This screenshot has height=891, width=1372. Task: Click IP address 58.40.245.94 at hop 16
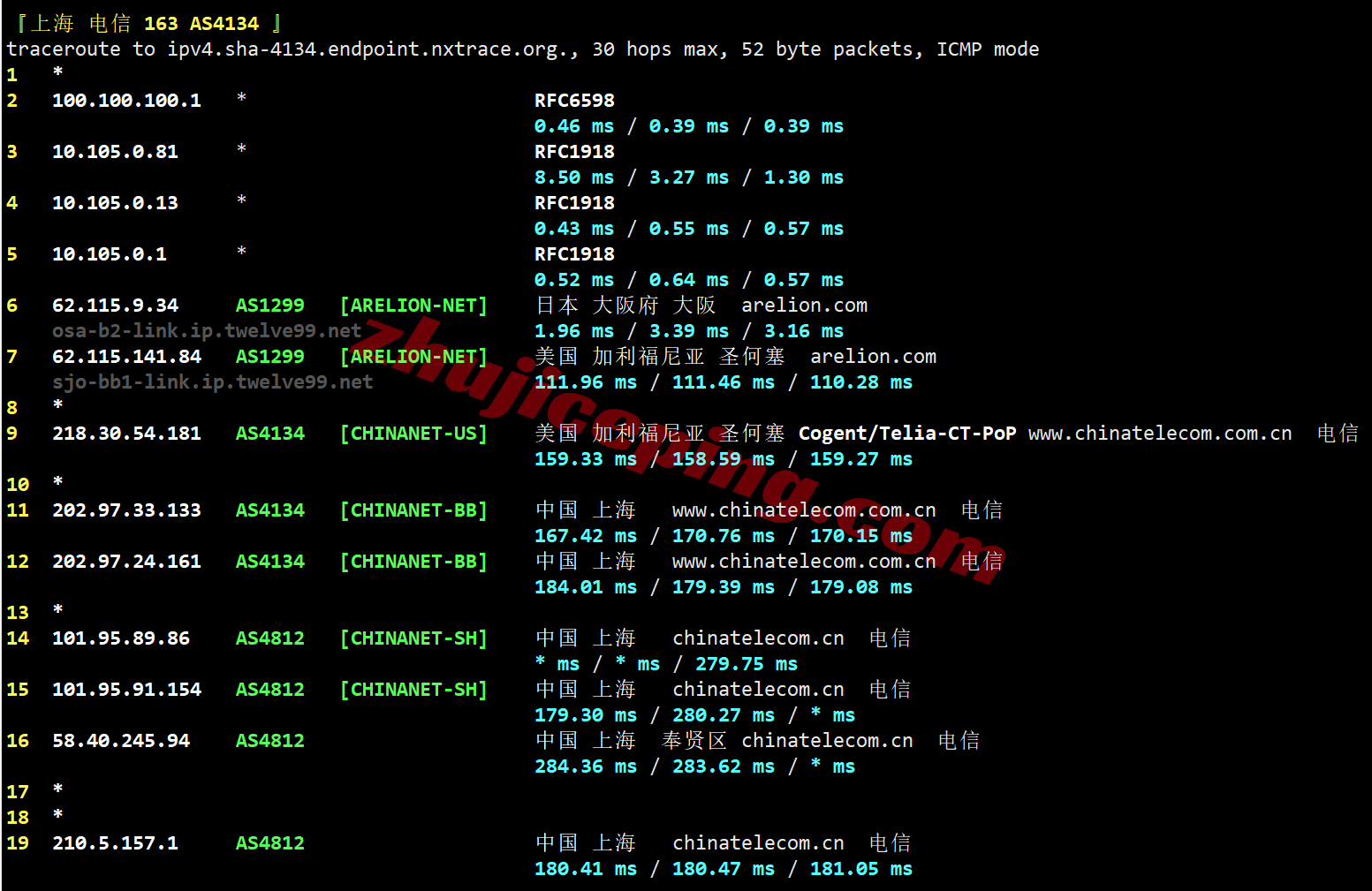pos(121,741)
